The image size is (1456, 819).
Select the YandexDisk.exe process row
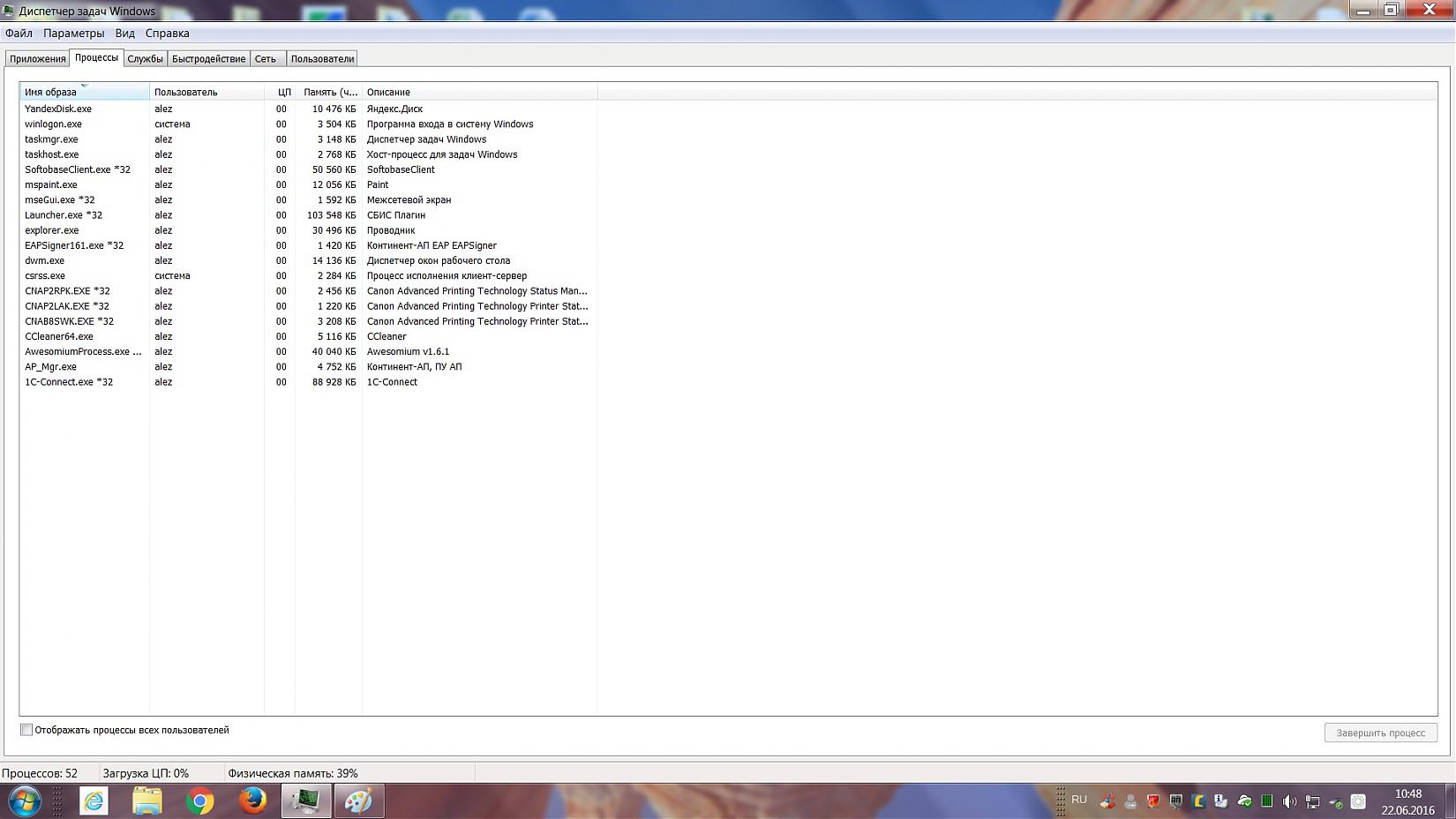pyautogui.click(x=308, y=109)
